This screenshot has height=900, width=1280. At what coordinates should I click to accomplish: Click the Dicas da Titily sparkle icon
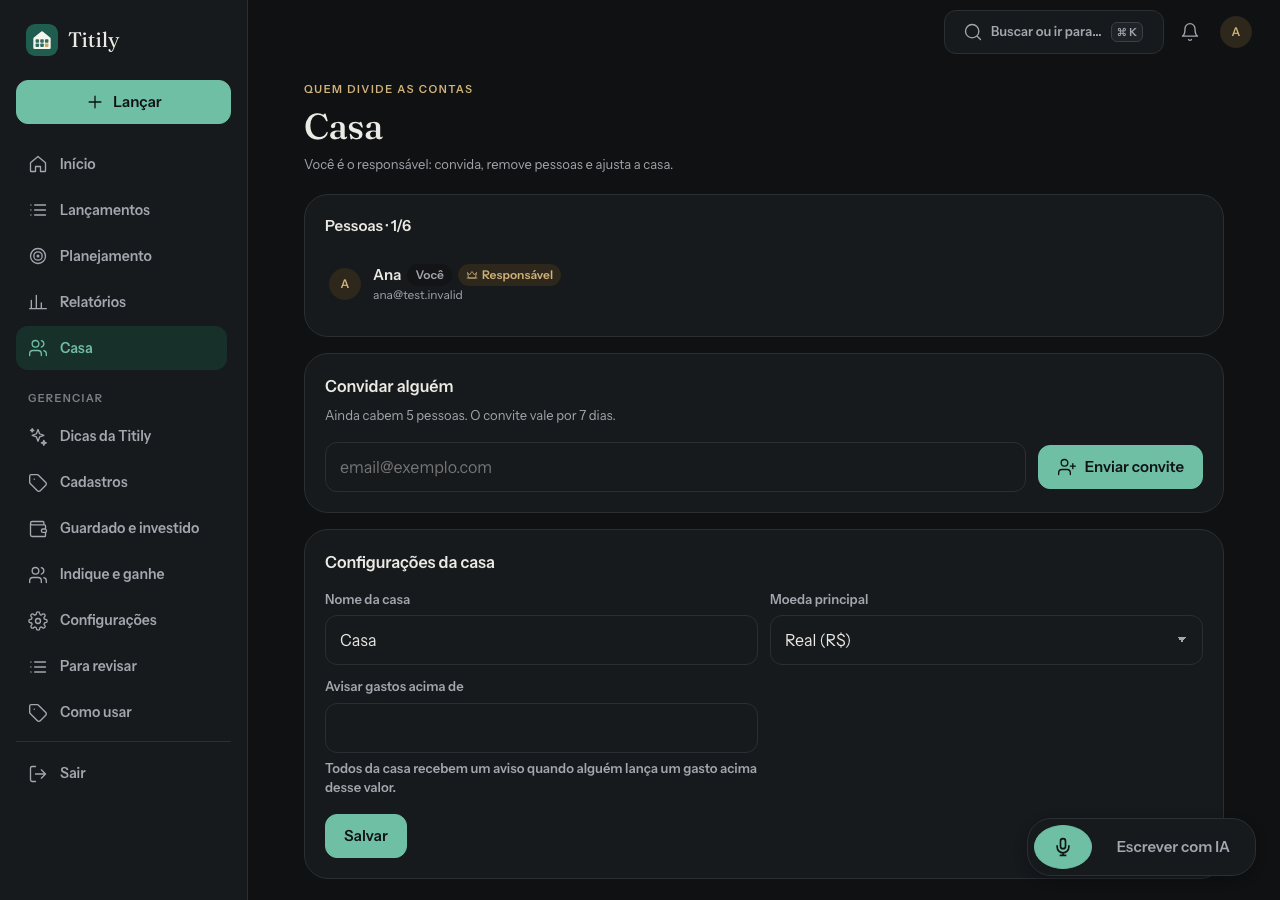[38, 436]
